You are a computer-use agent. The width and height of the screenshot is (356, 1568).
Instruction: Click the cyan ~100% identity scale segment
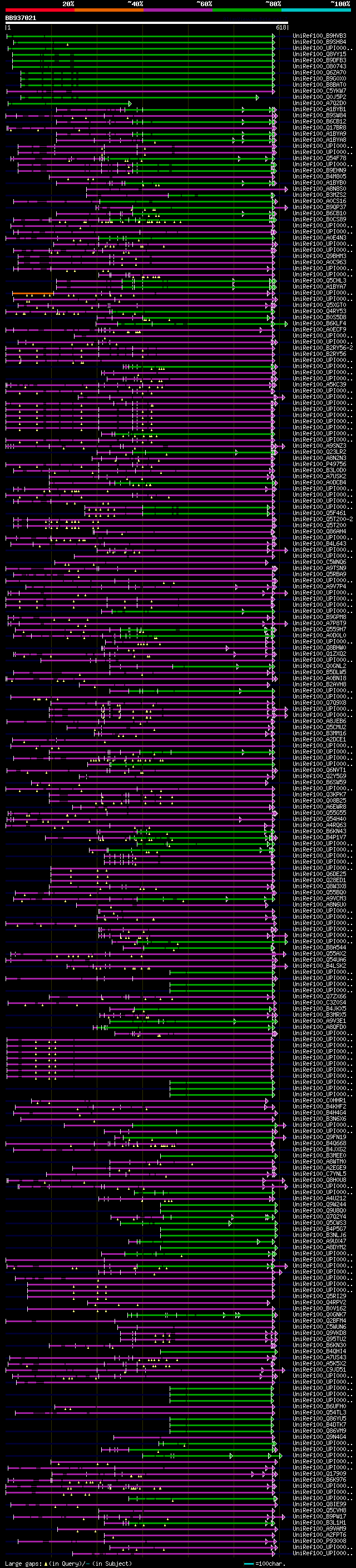316,11
